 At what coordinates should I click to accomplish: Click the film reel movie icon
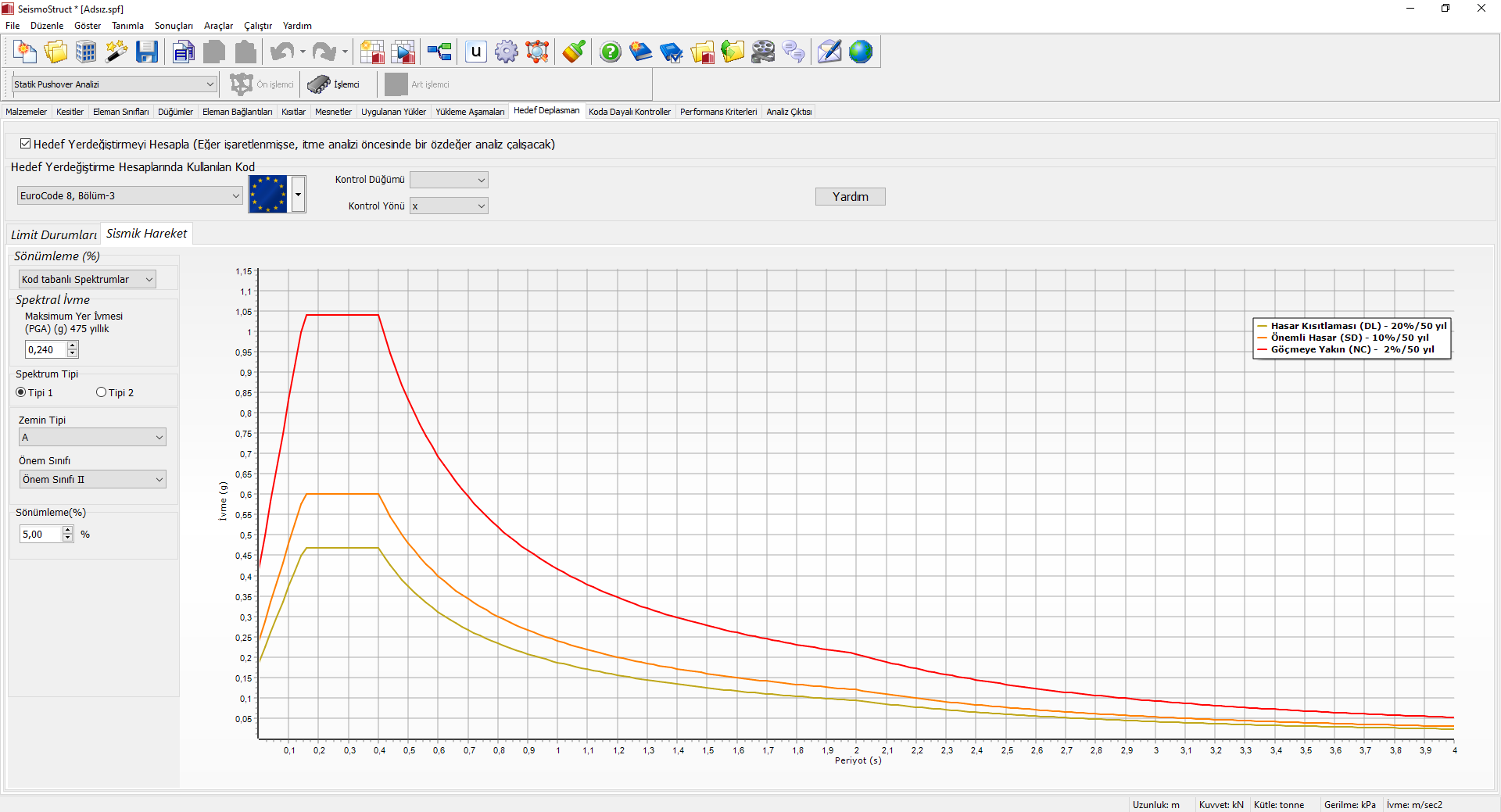(763, 52)
